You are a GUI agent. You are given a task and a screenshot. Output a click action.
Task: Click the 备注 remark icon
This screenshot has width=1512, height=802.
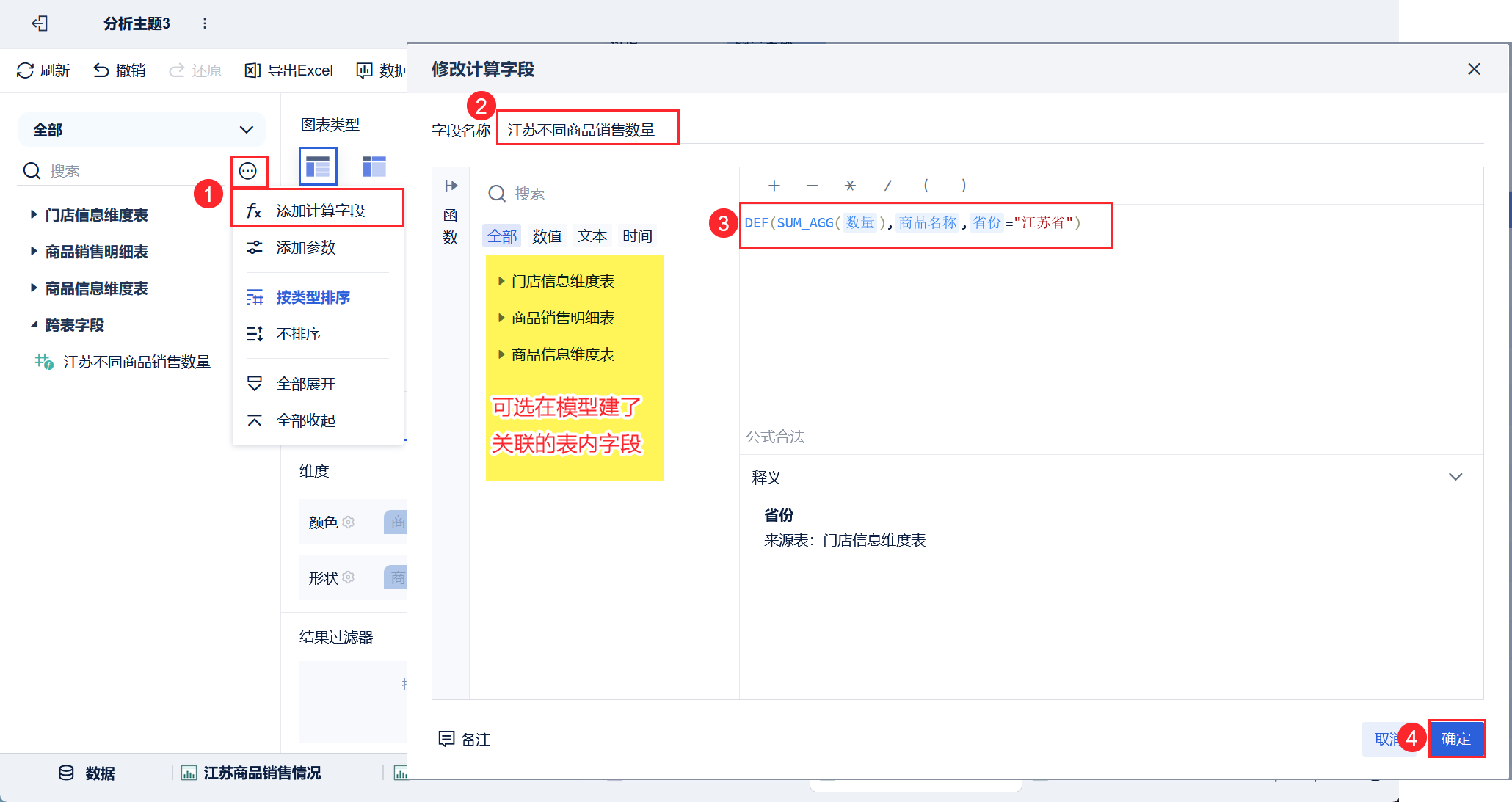446,739
